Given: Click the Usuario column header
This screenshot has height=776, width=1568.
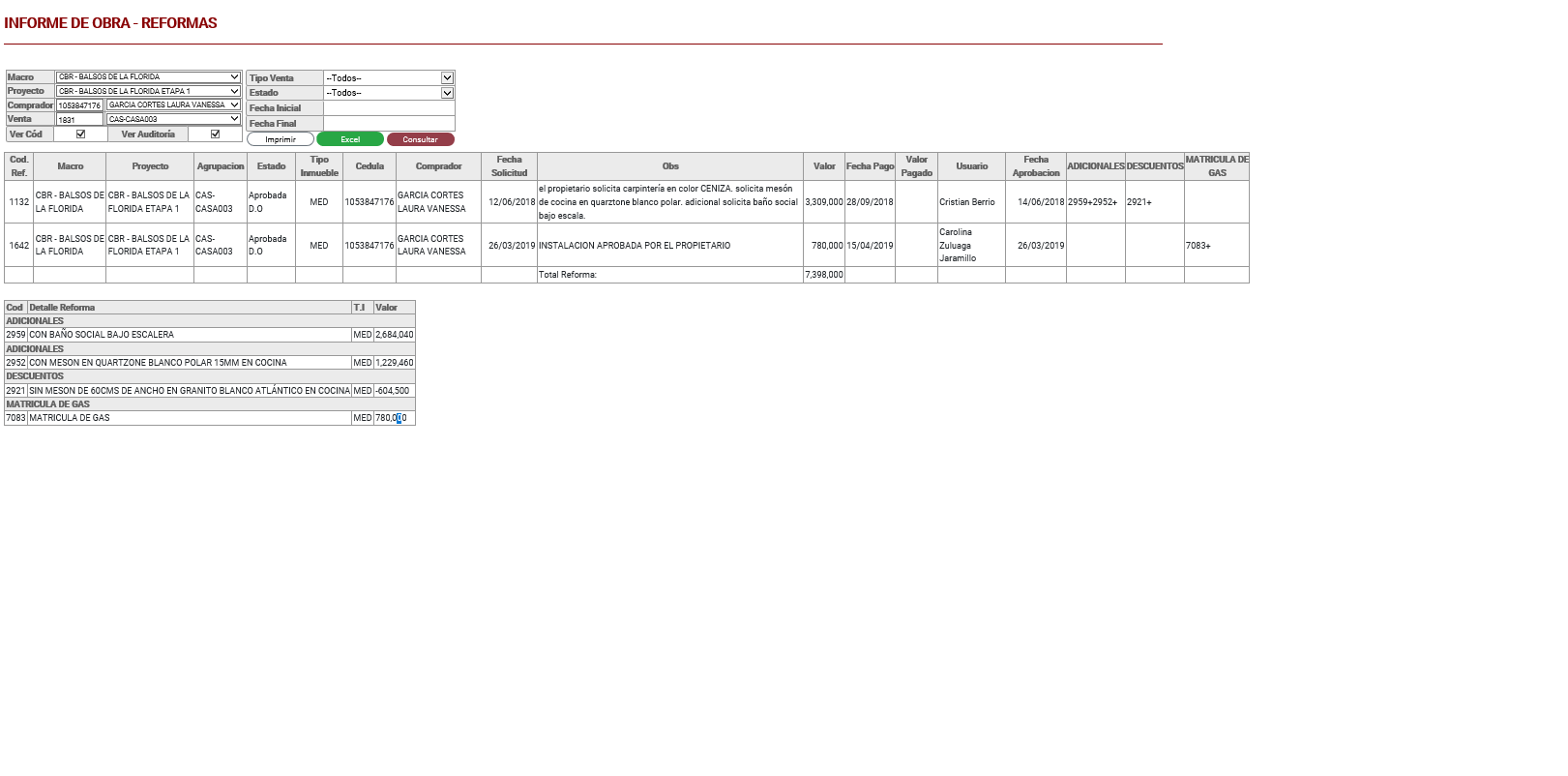Looking at the screenshot, I should click(x=972, y=166).
